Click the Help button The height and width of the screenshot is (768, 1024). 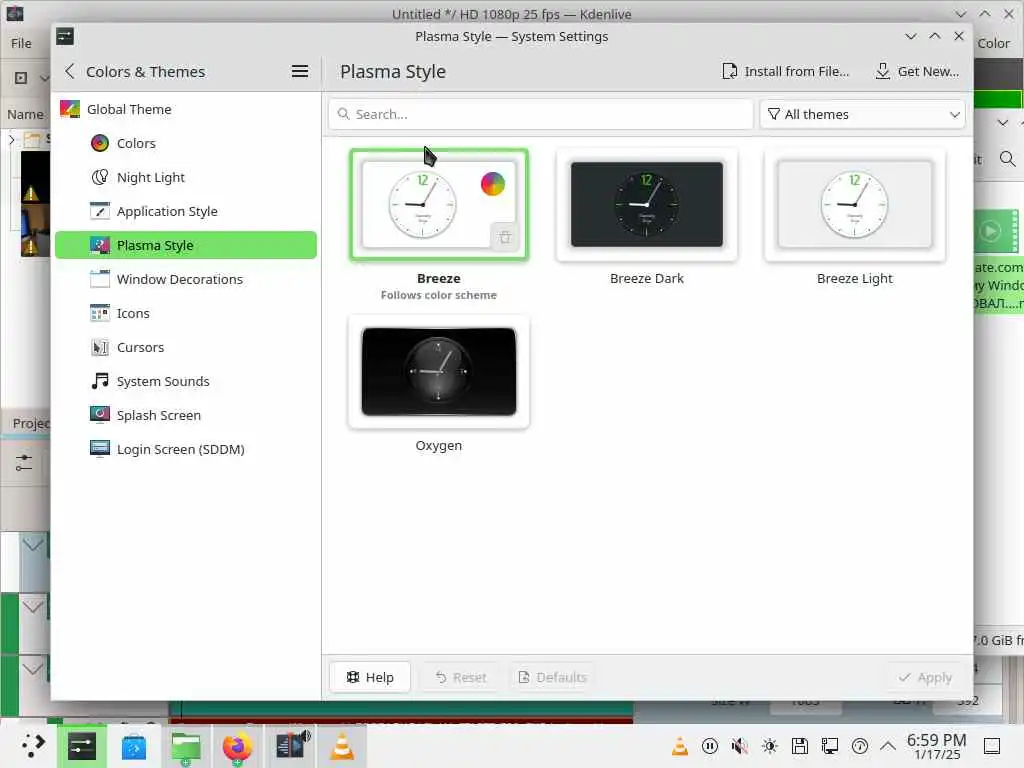(370, 677)
